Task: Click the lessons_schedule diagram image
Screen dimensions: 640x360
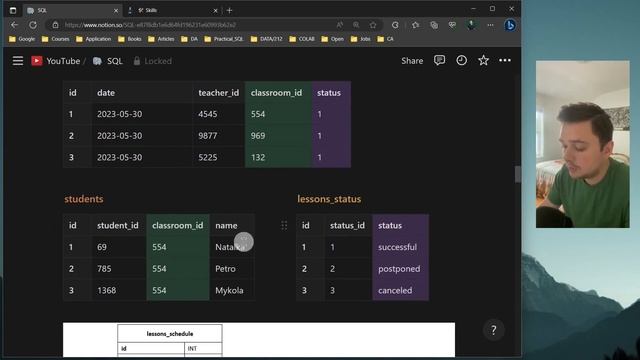Action: (x=259, y=340)
